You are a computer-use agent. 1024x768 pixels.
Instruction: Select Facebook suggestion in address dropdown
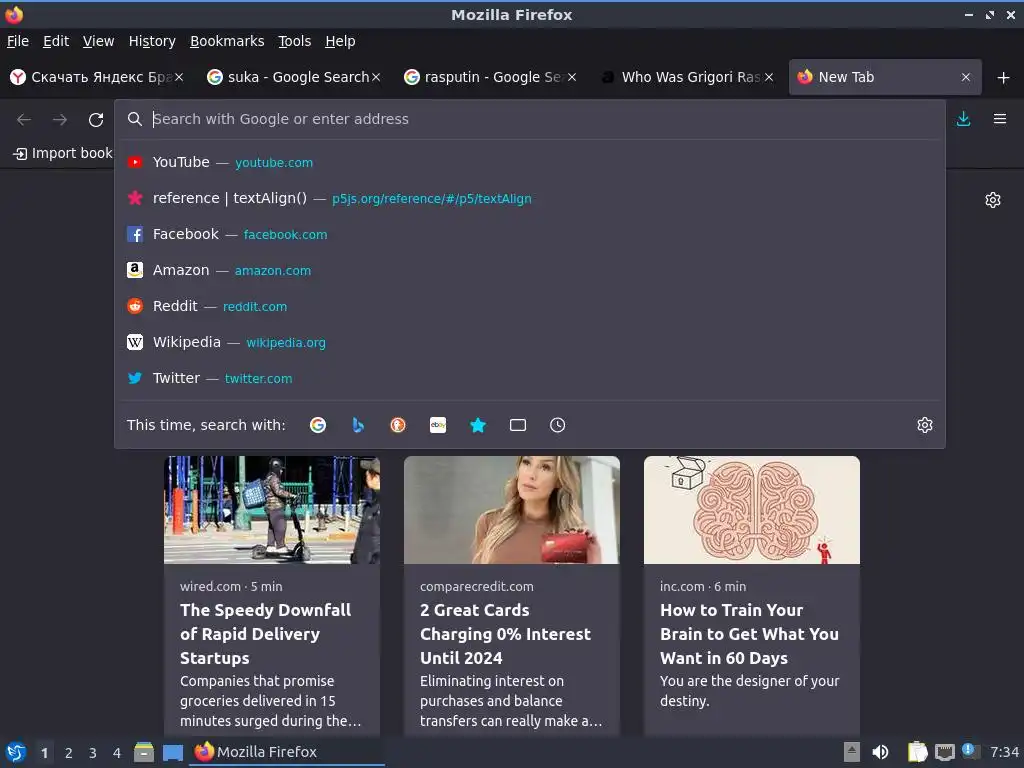pos(530,234)
